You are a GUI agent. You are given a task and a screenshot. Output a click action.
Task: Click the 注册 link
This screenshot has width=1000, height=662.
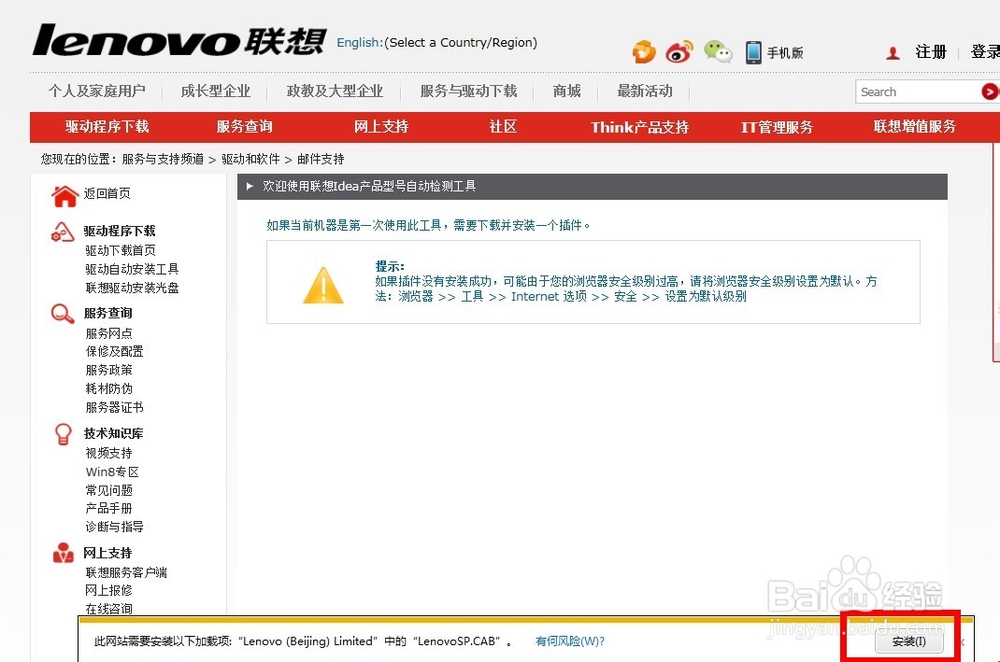pyautogui.click(x=931, y=52)
